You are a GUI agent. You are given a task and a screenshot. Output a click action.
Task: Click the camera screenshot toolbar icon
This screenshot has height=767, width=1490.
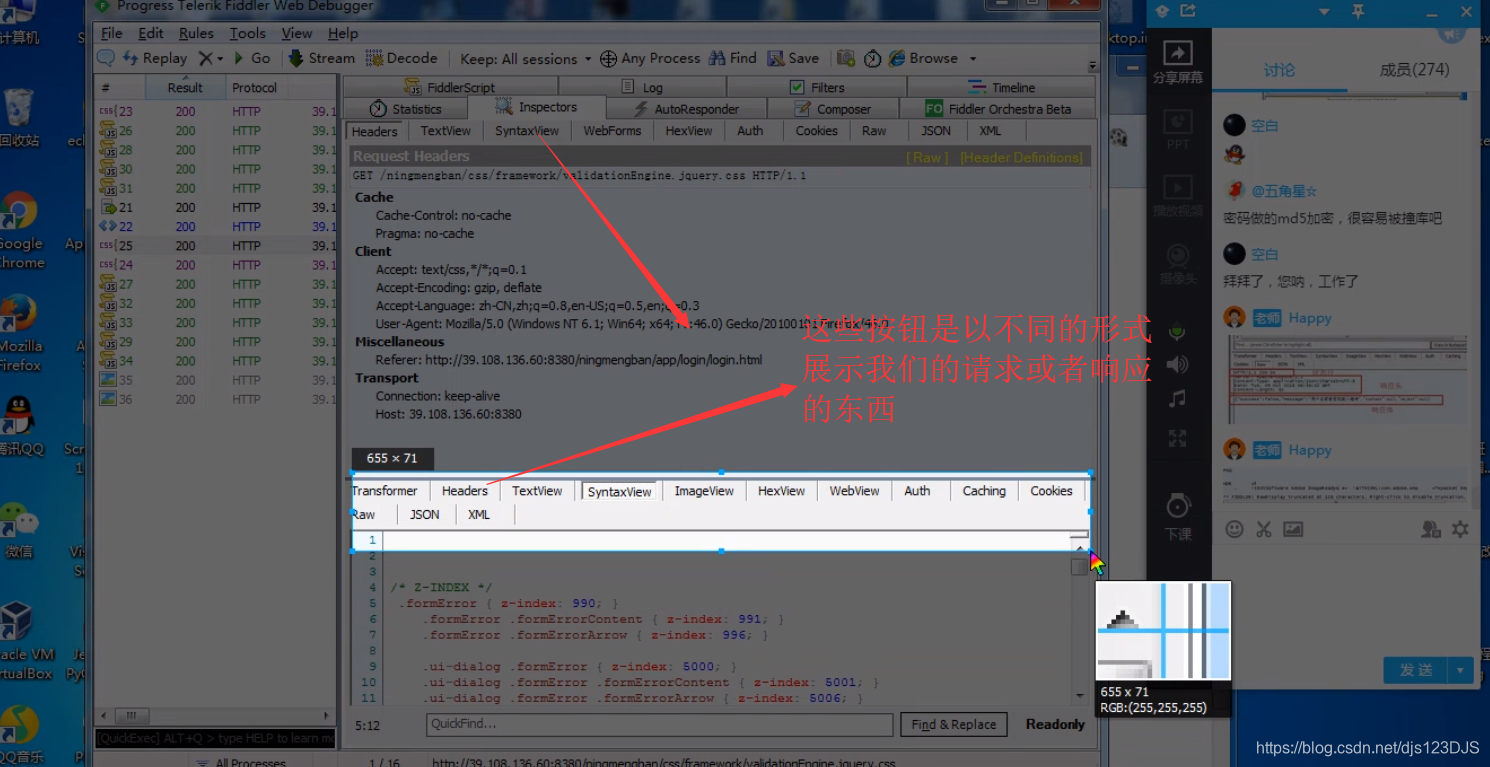(846, 59)
